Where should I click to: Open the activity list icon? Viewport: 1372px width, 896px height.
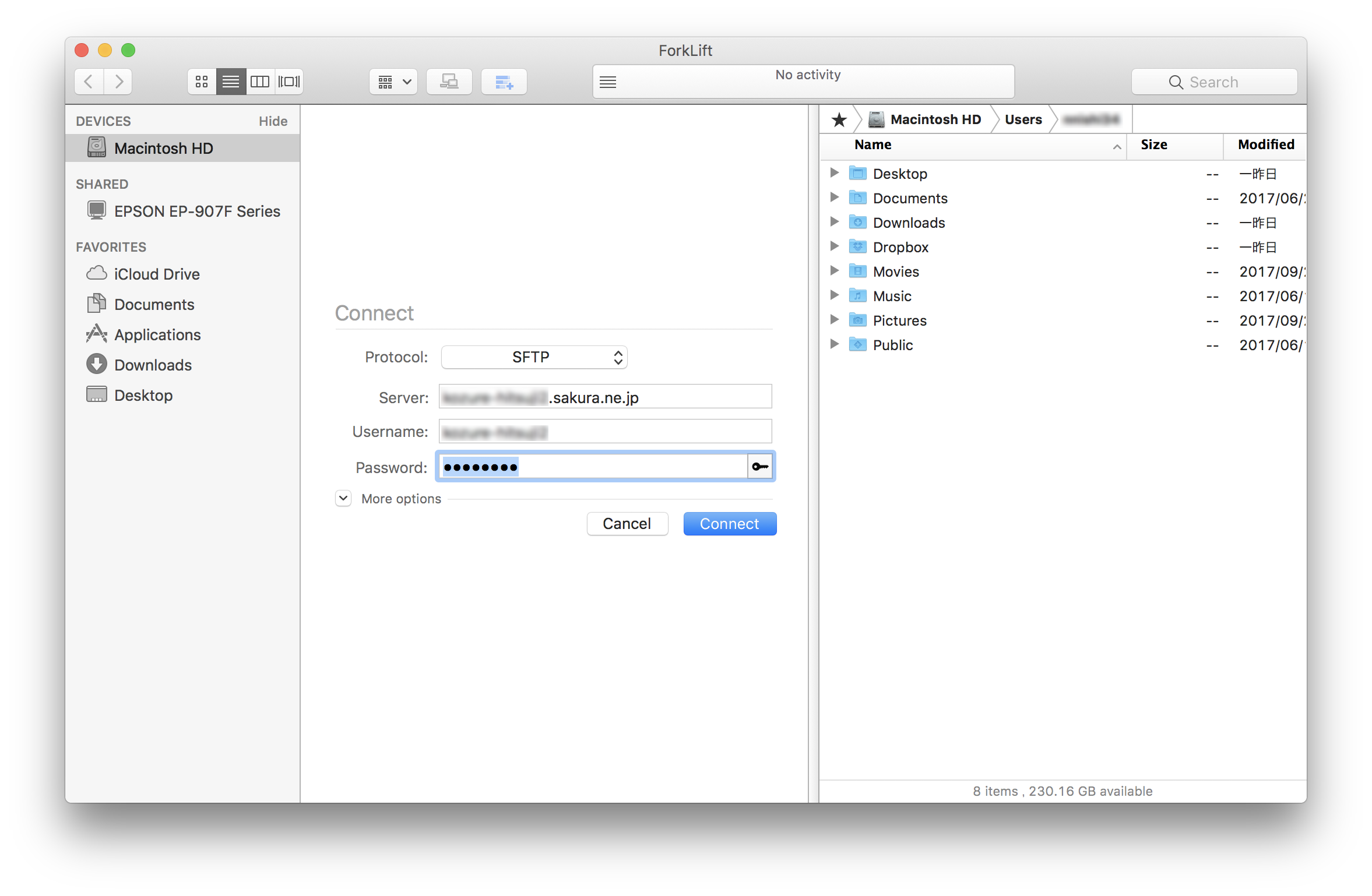click(608, 82)
